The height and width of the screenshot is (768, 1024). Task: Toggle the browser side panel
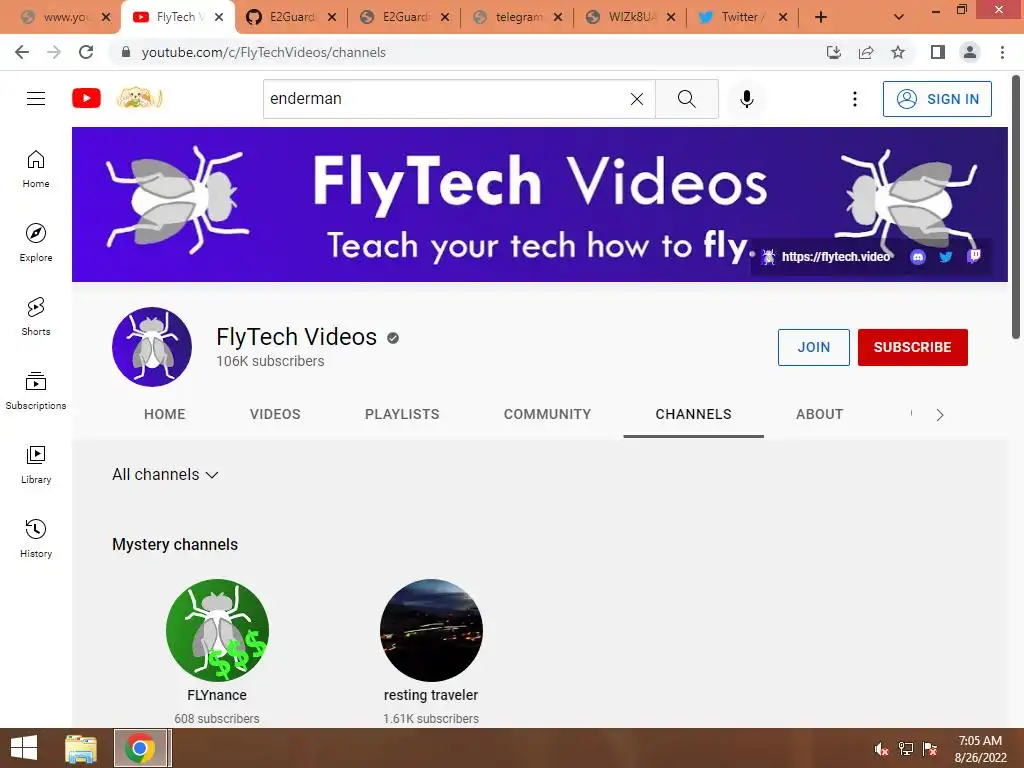[x=938, y=52]
